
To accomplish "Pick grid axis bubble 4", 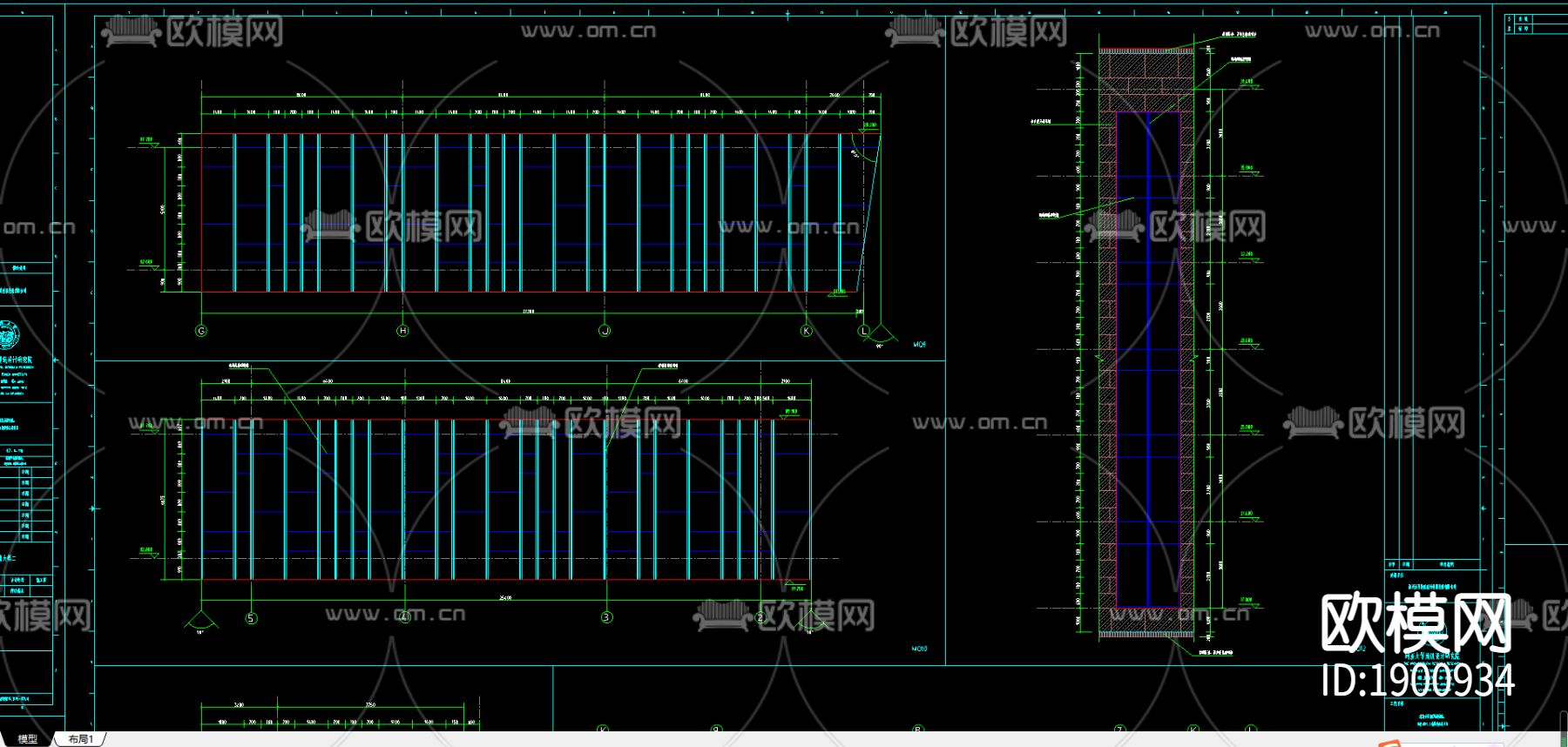I will pyautogui.click(x=404, y=617).
